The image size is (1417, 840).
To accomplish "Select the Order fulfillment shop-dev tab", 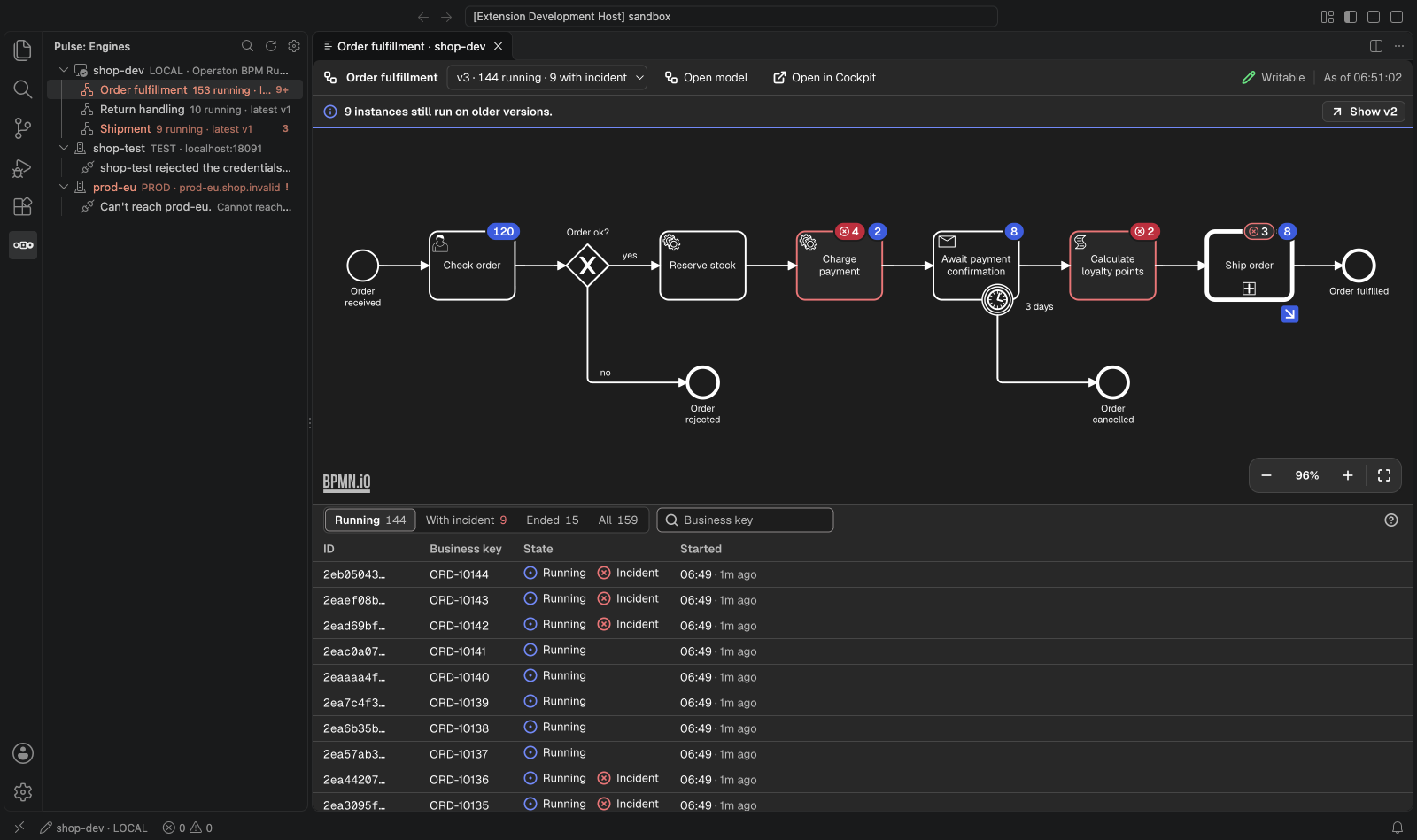I will (412, 46).
